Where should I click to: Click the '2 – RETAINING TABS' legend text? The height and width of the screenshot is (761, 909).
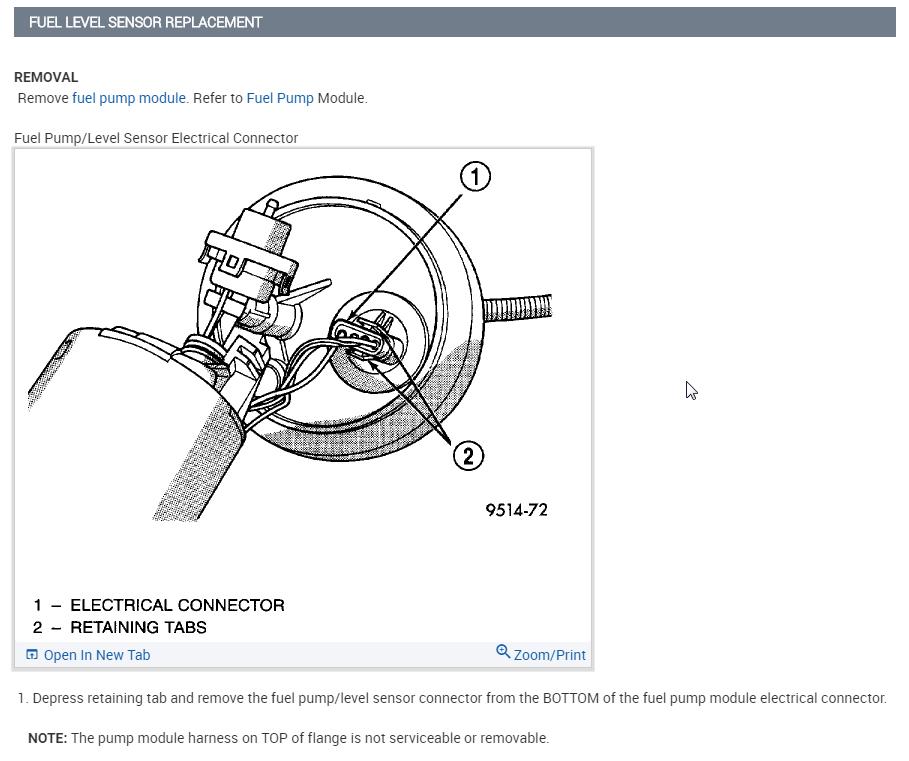click(x=119, y=627)
